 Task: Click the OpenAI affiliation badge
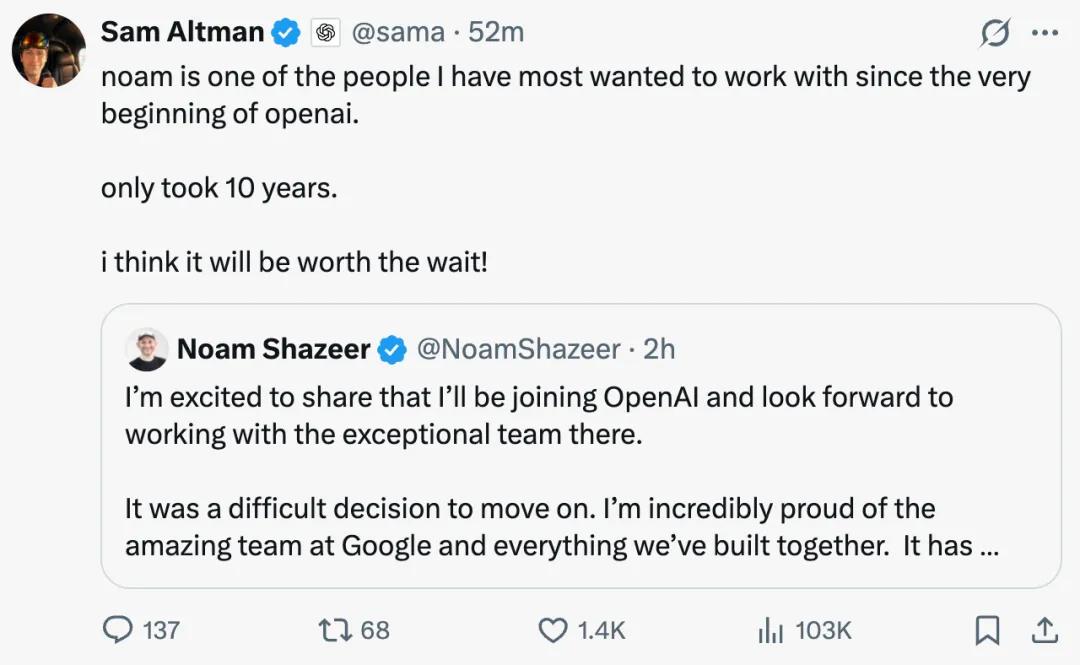tap(326, 32)
